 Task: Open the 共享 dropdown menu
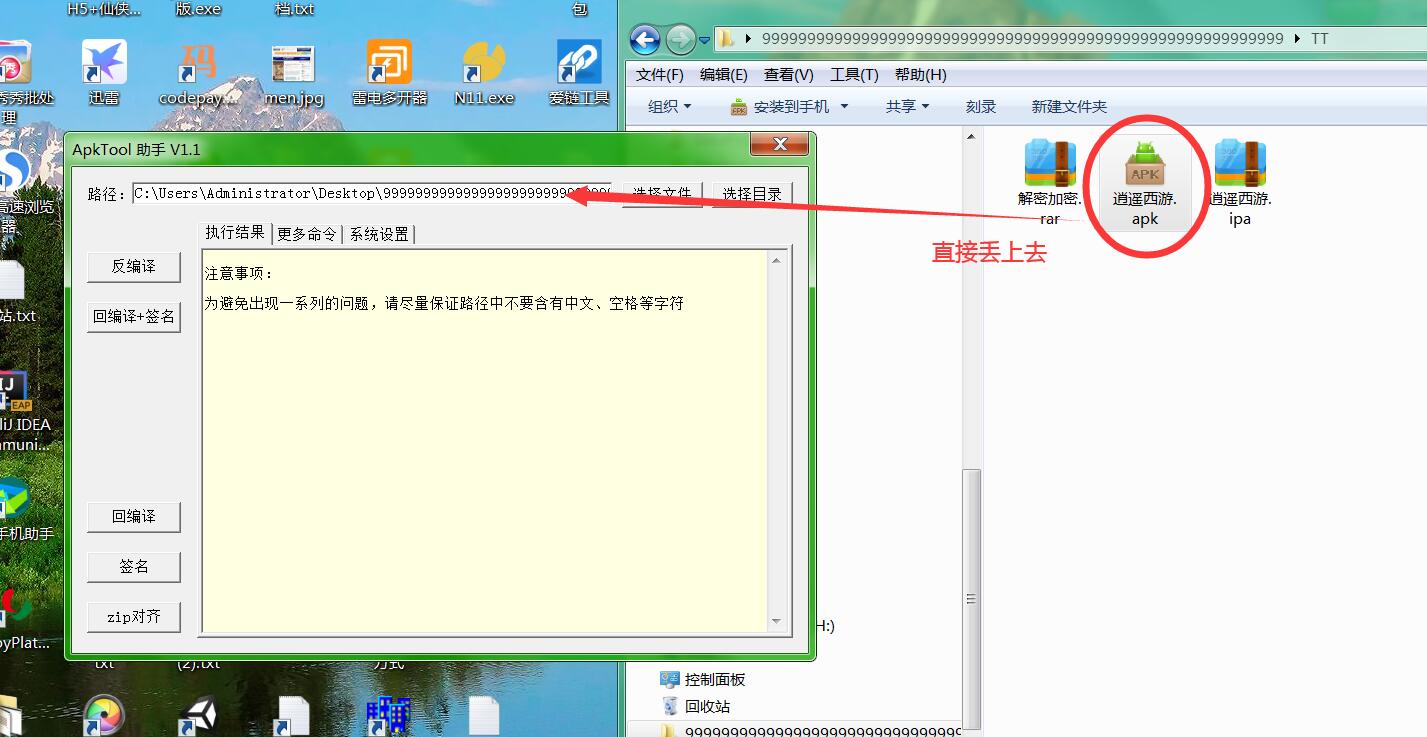907,106
